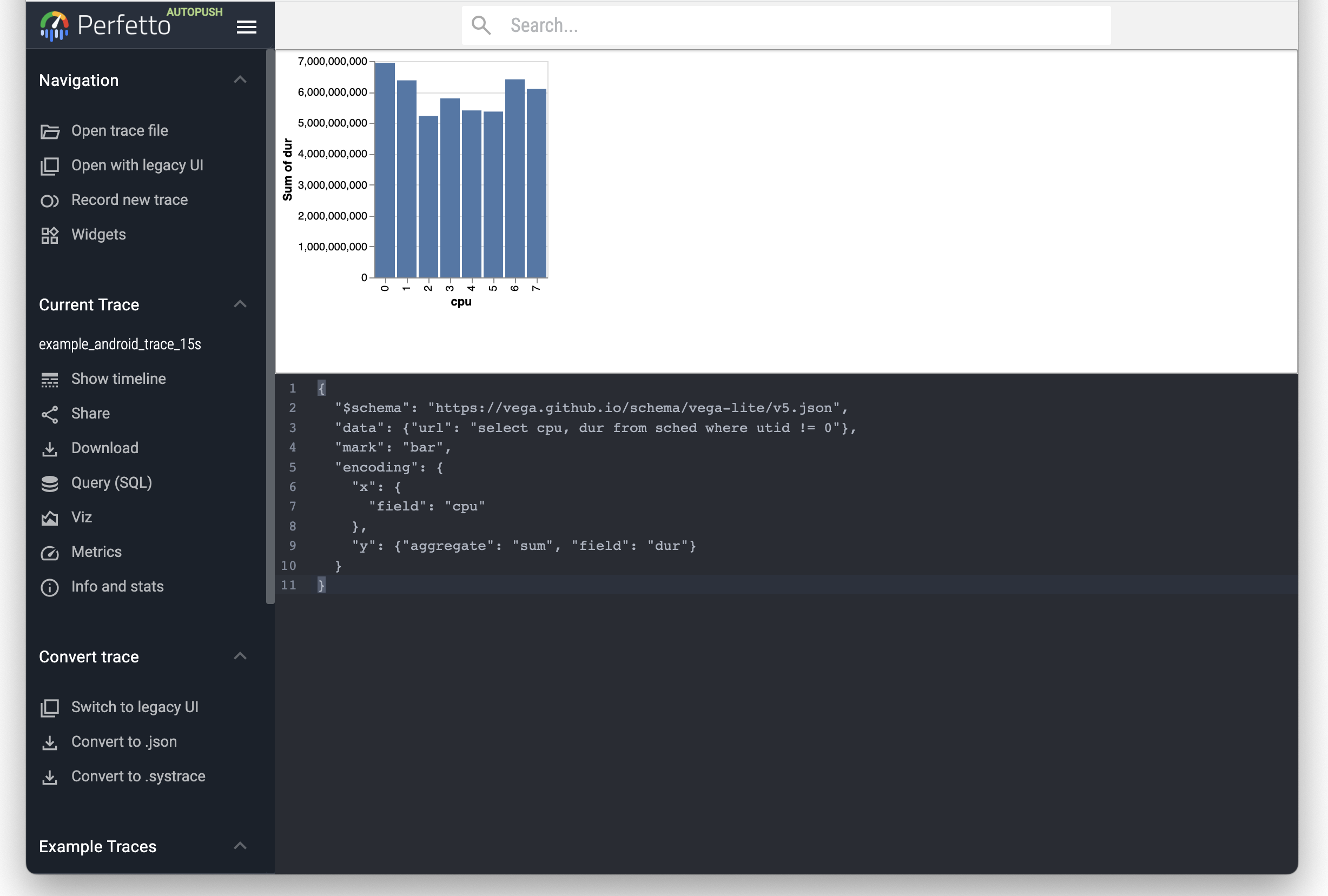View Info and stats panel
The image size is (1328, 896).
pos(117,586)
